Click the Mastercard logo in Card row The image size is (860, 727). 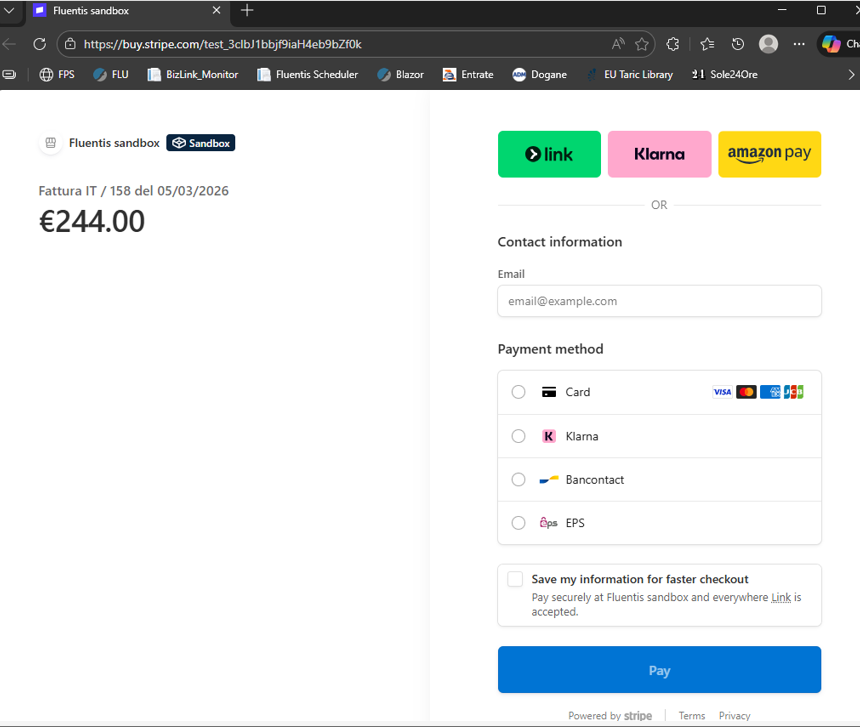pyautogui.click(x=746, y=392)
